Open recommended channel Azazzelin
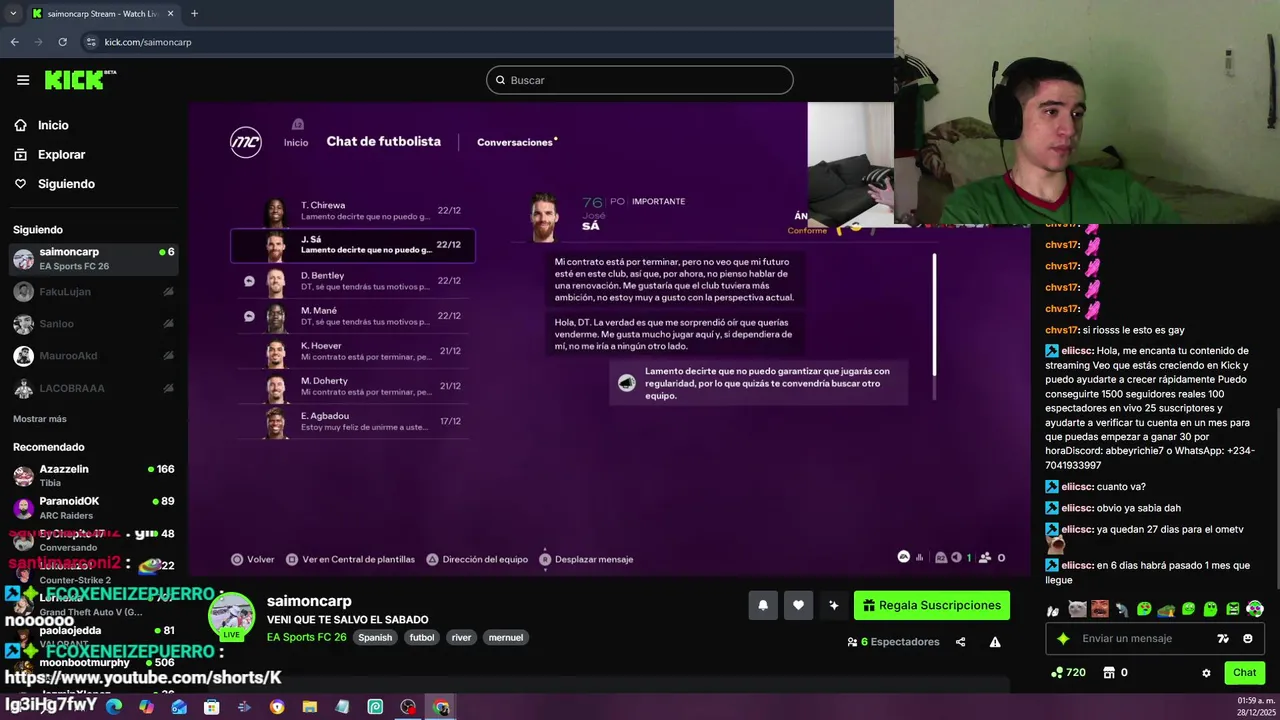Screen dimensions: 1280x720 coord(93,476)
